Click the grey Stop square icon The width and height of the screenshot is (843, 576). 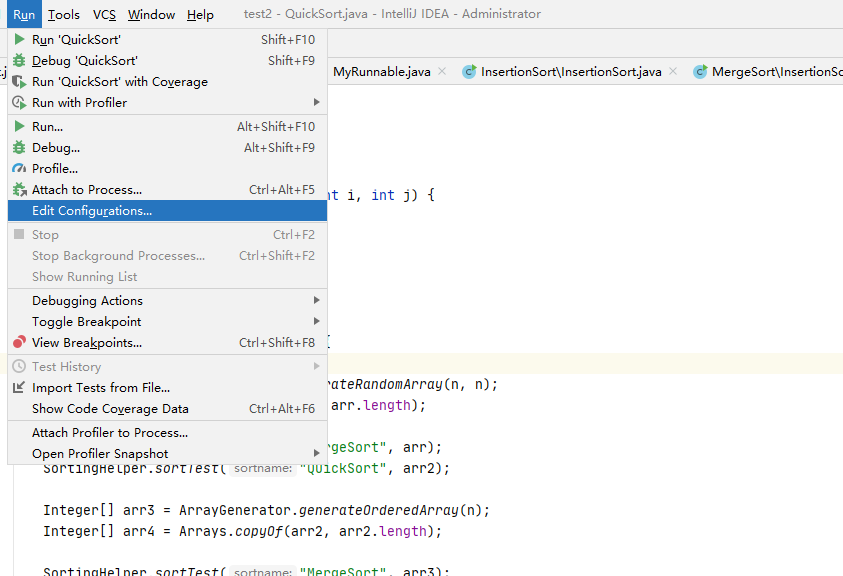click(x=19, y=234)
